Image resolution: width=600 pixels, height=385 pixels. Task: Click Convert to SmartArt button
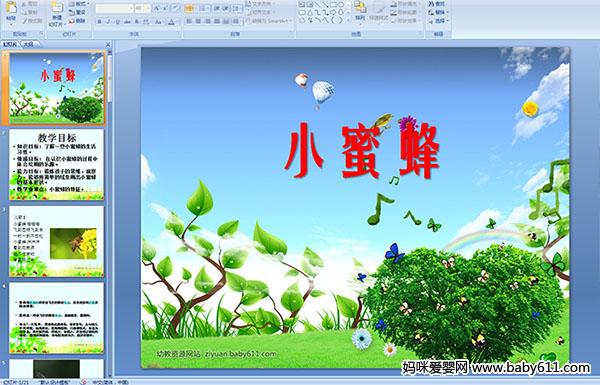click(269, 21)
